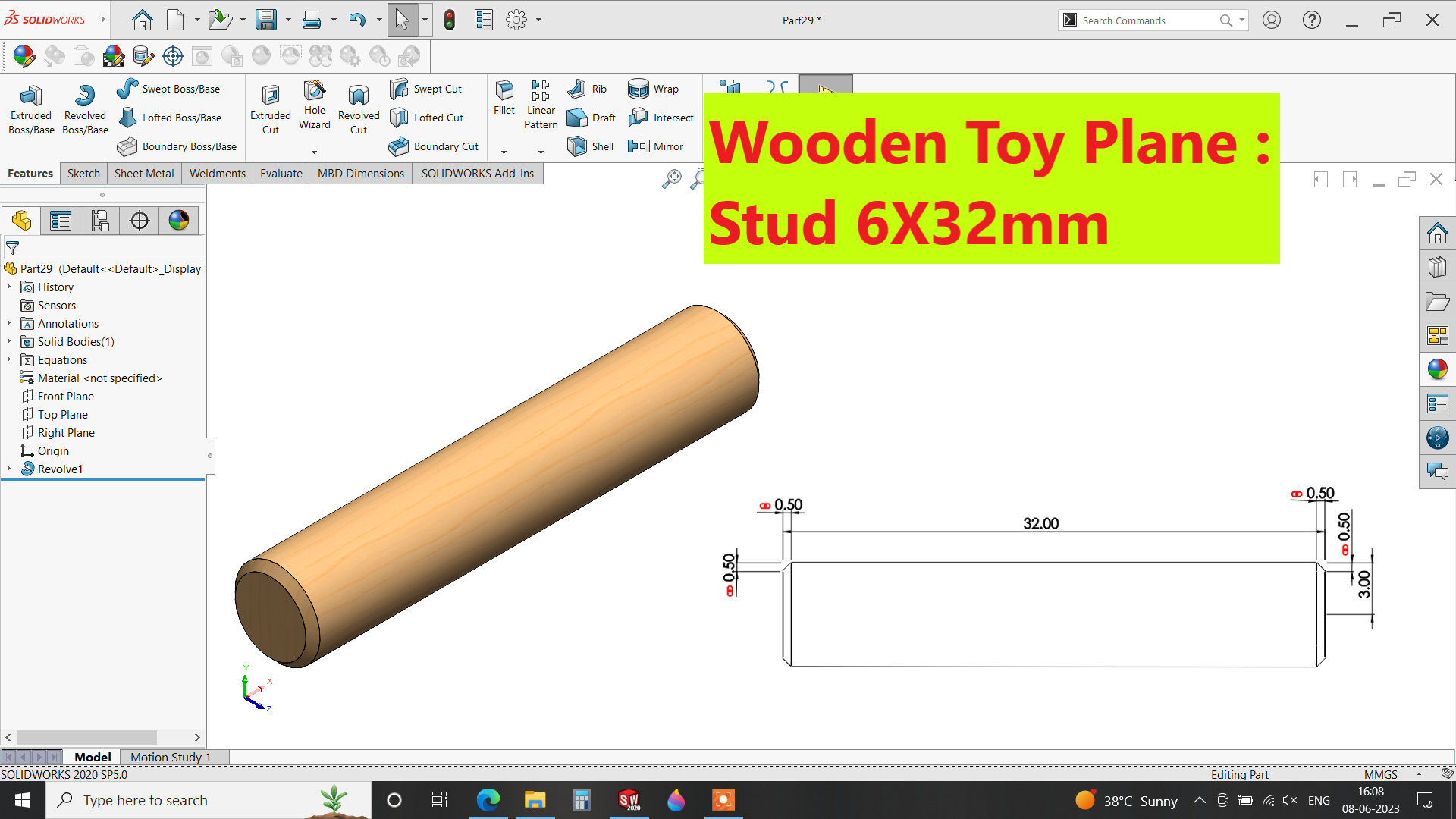The width and height of the screenshot is (1456, 819).
Task: Open Microsoft Edge from the taskbar
Action: (x=488, y=800)
